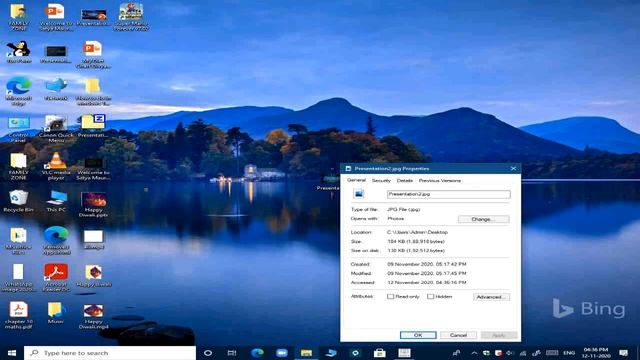Tick the Hidden attribute checkbox
The width and height of the screenshot is (640, 360).
click(431, 296)
